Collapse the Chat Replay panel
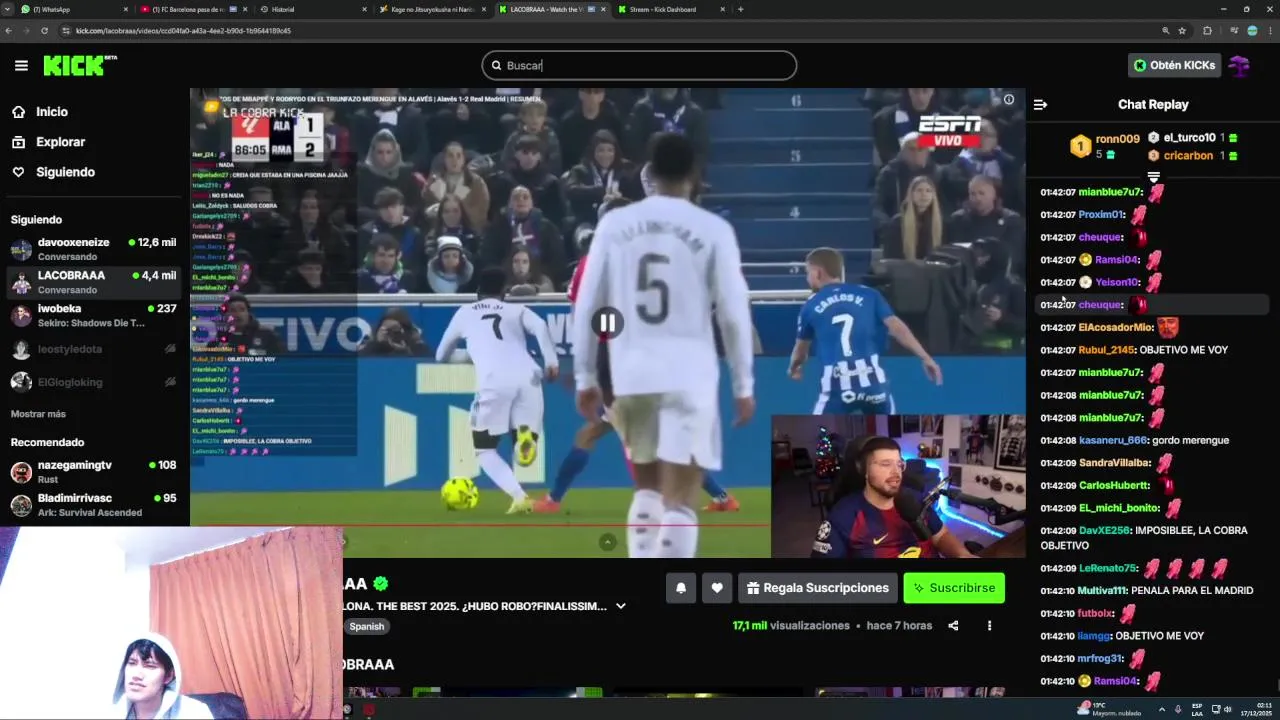The width and height of the screenshot is (1280, 720). 1040,104
